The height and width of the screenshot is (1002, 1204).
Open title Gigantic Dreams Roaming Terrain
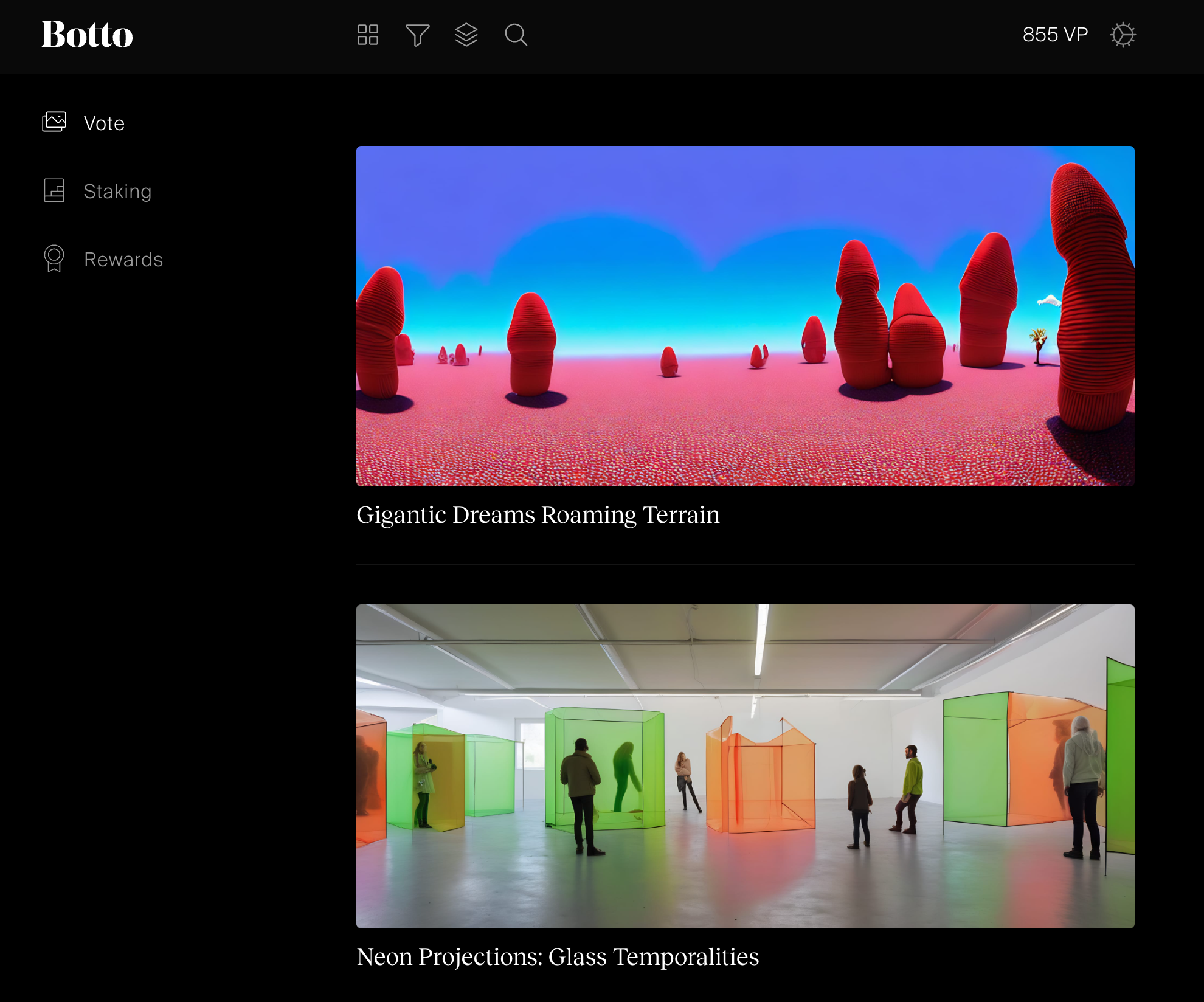coord(538,515)
